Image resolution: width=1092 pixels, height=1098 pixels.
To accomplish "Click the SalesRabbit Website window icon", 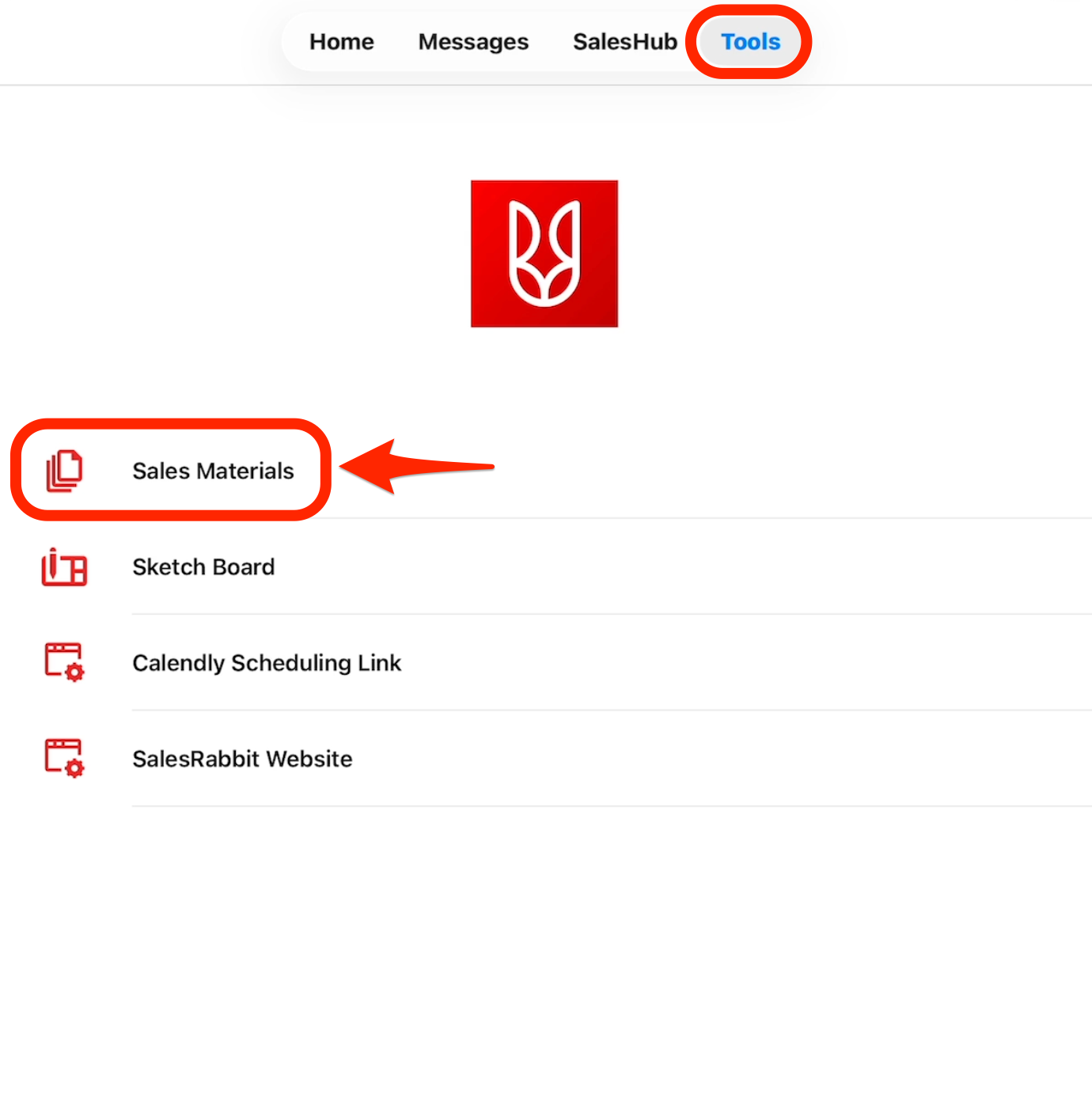I will click(63, 758).
